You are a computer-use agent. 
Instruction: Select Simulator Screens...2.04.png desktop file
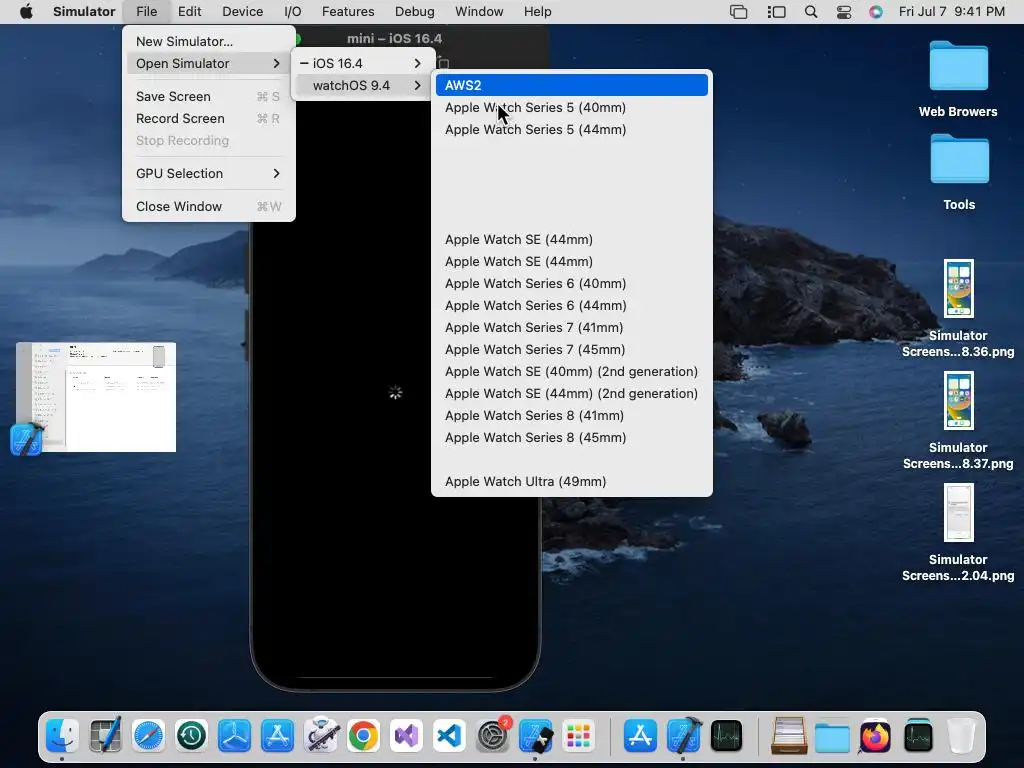coord(958,533)
